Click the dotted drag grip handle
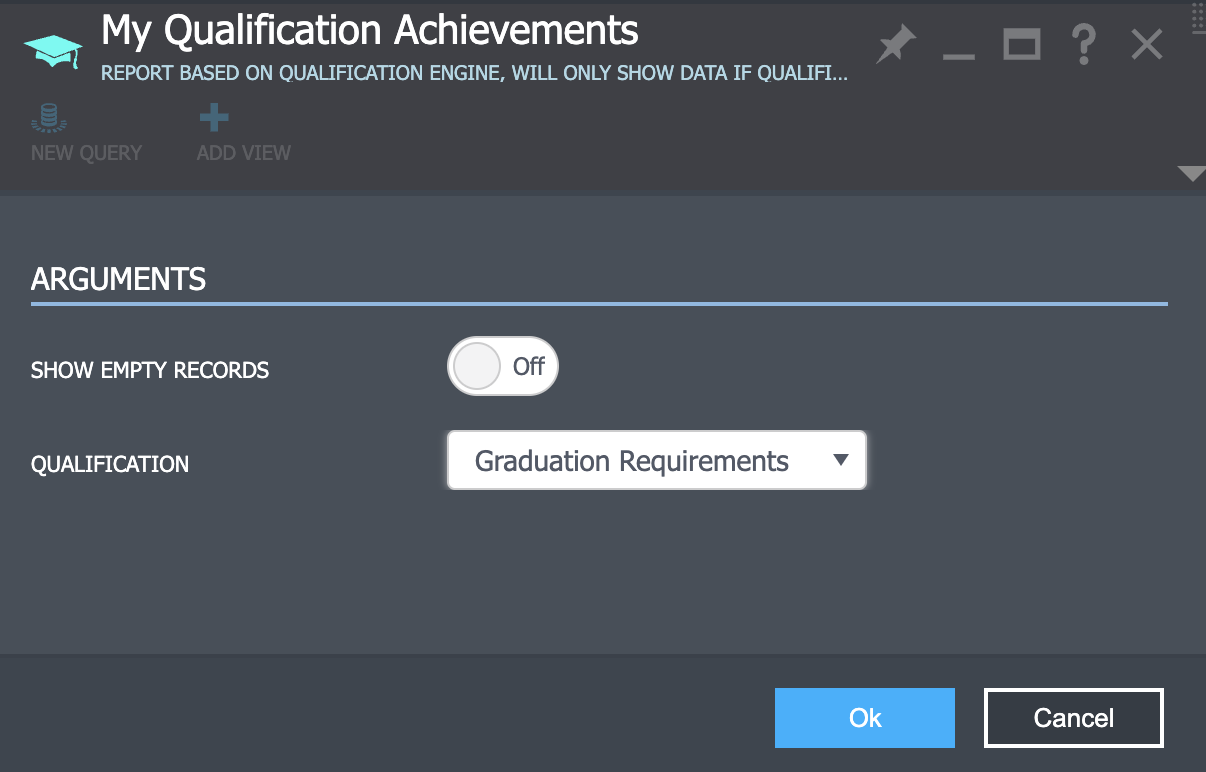The height and width of the screenshot is (772, 1206). (x=1198, y=18)
